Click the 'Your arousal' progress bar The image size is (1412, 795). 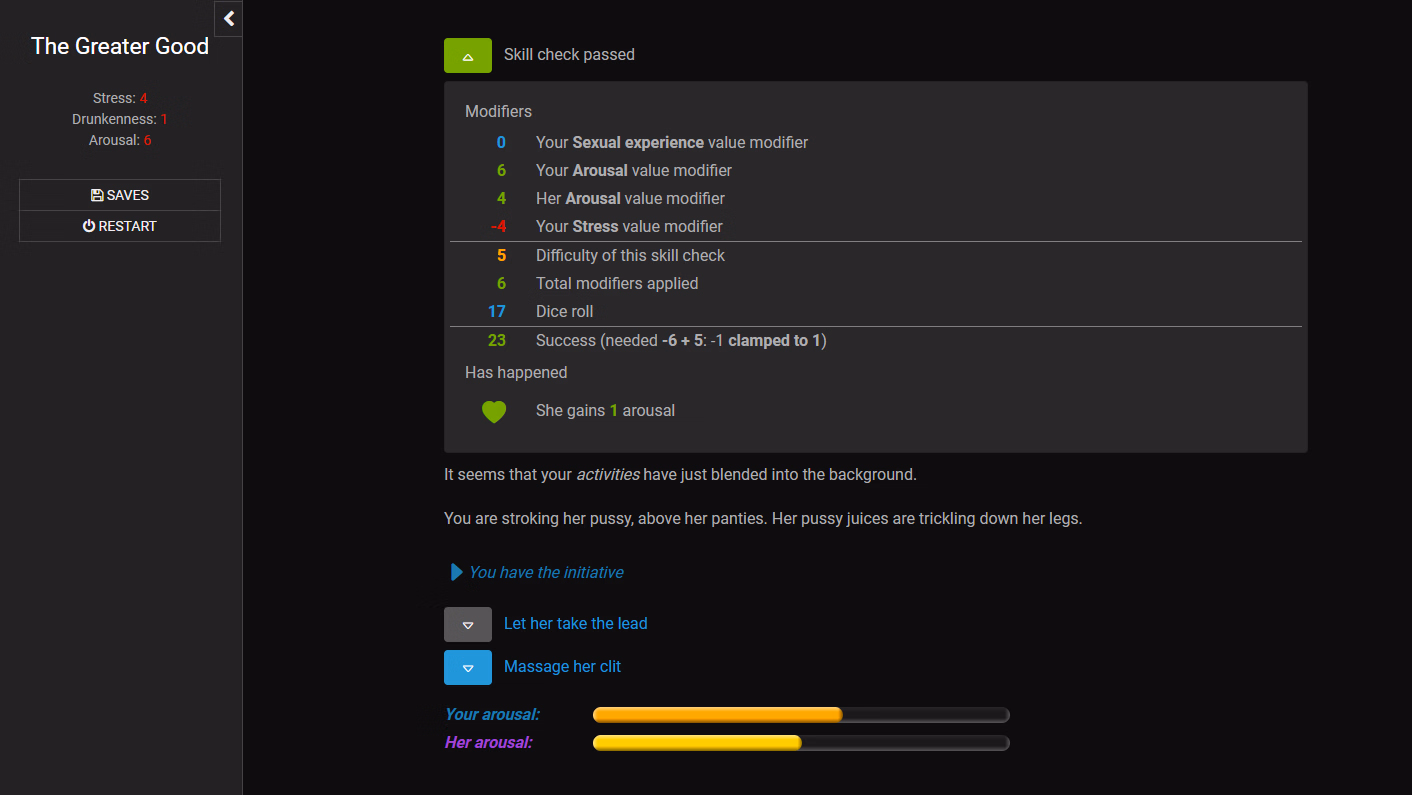[x=800, y=714]
